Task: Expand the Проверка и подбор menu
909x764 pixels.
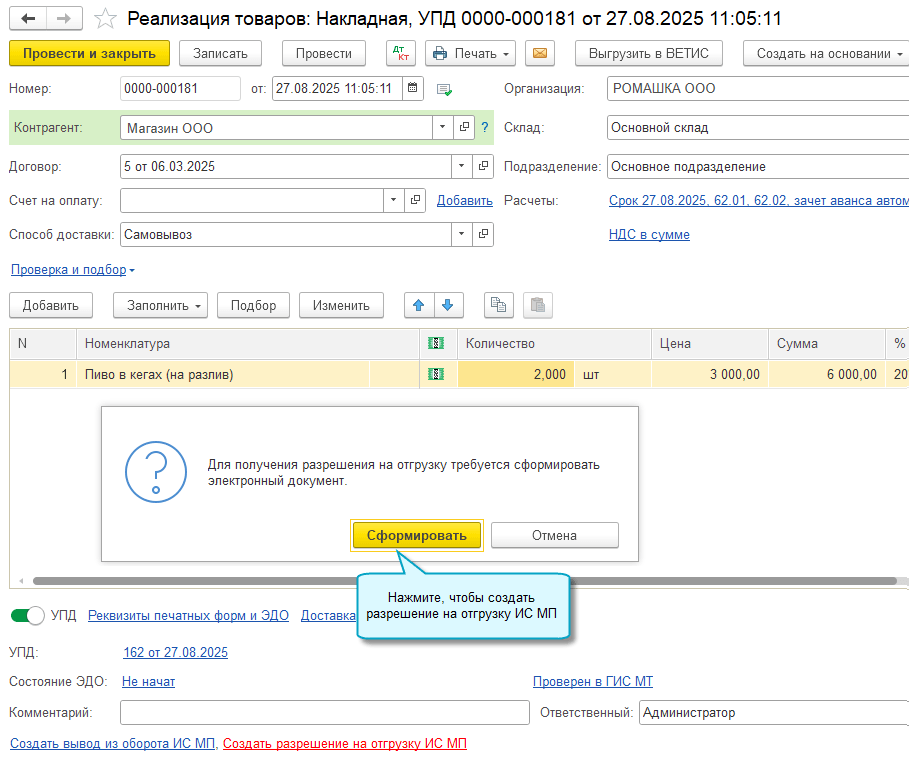Action: pyautogui.click(x=72, y=270)
